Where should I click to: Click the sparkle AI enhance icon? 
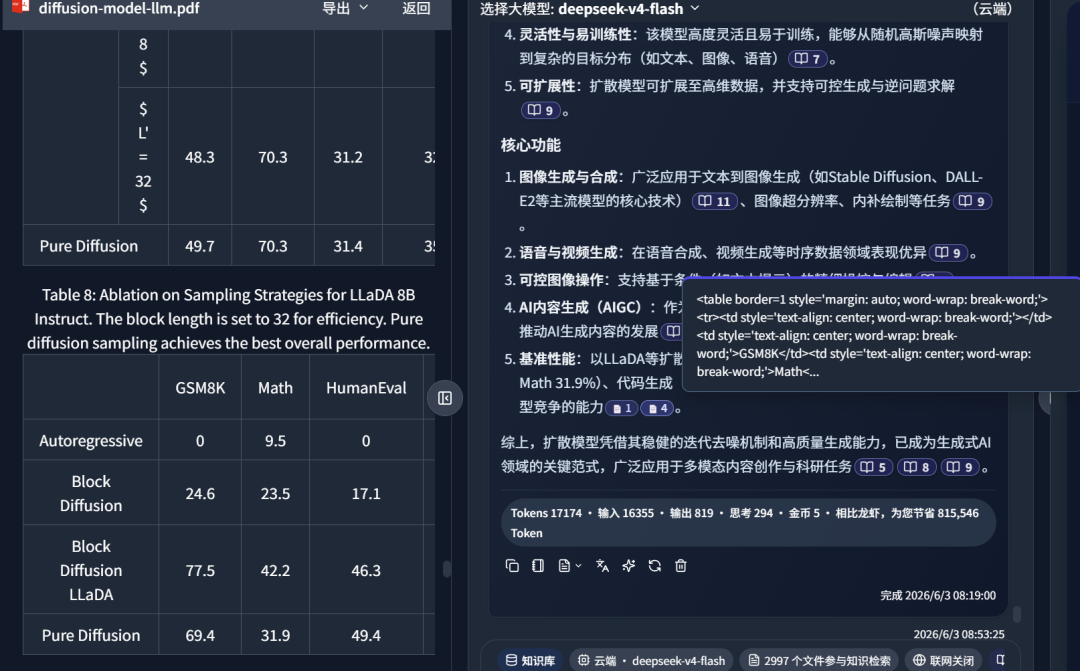[x=628, y=566]
